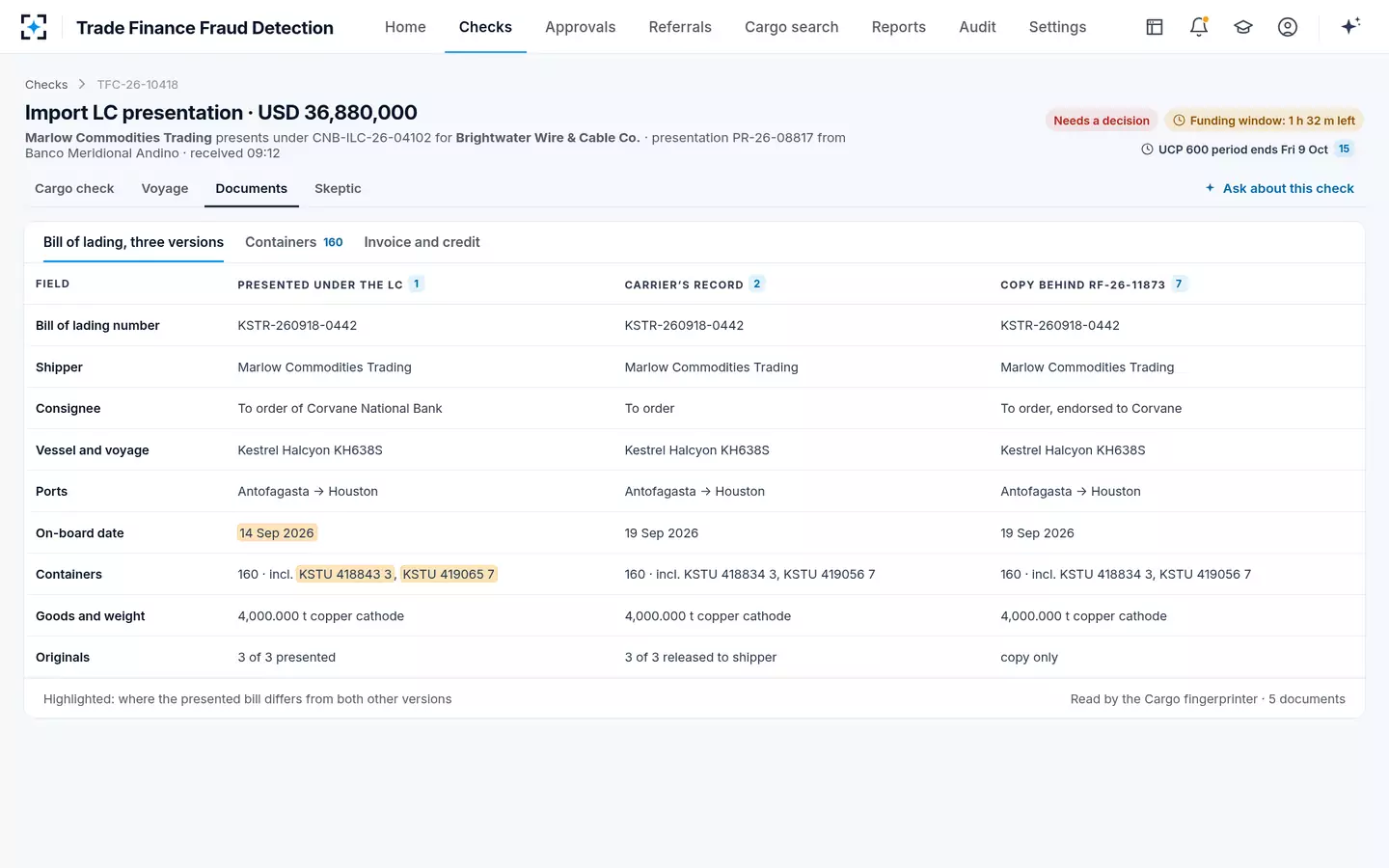Open the learning graduation cap icon
The height and width of the screenshot is (868, 1389).
(x=1243, y=27)
